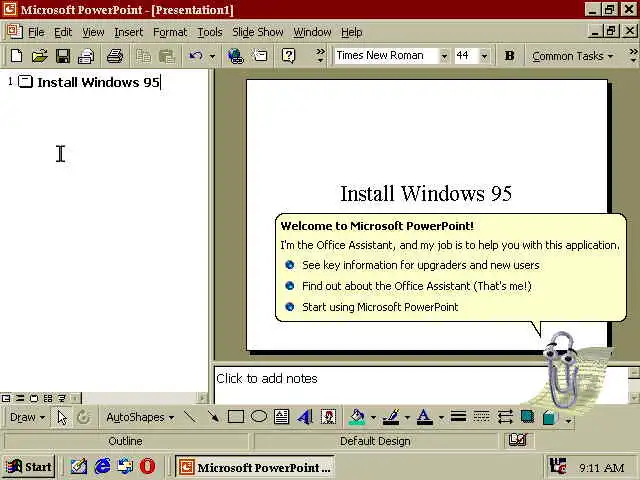Open the Slide Show menu
Image resolution: width=640 pixels, height=480 pixels.
(258, 32)
